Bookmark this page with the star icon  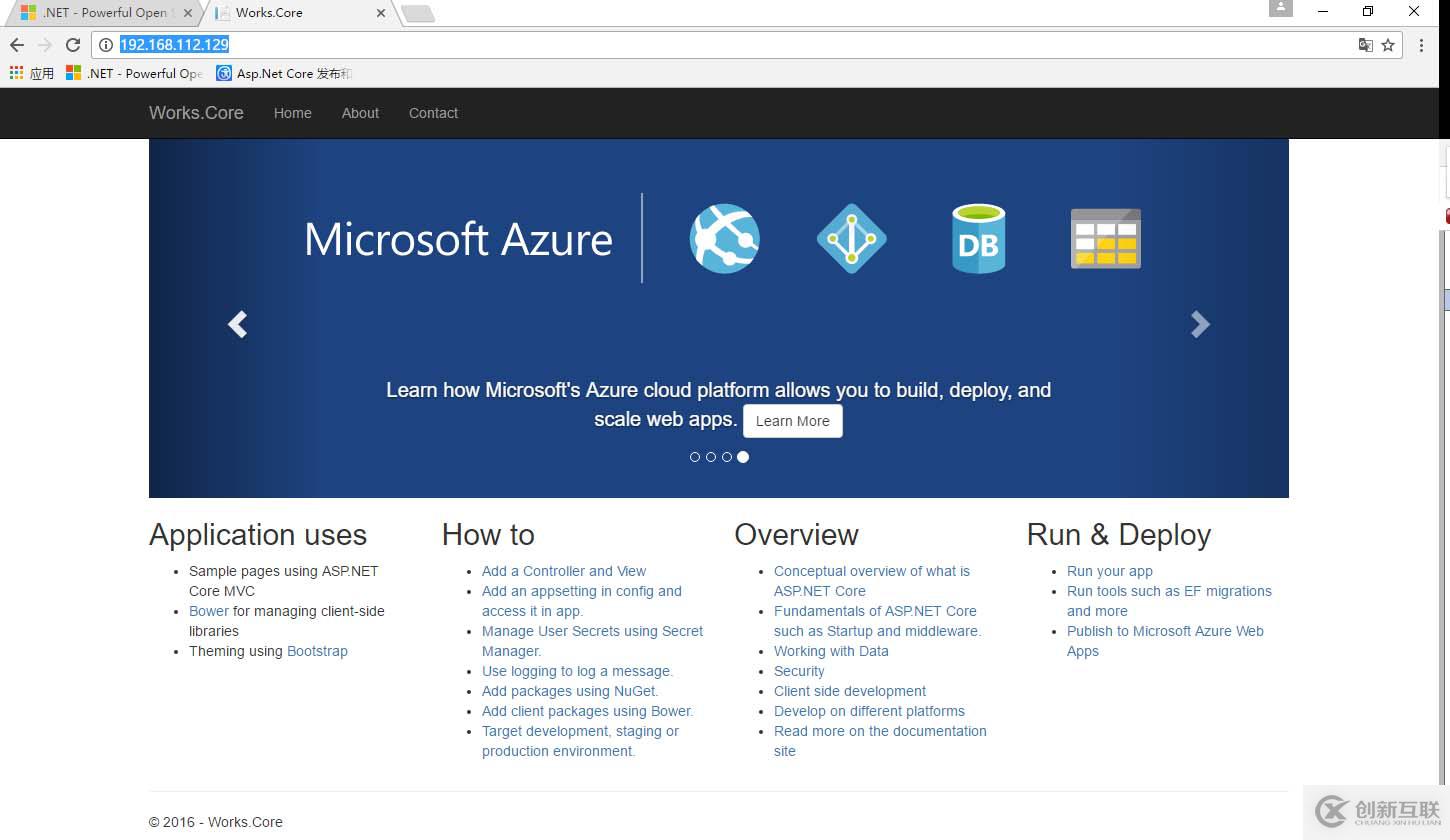(1388, 45)
